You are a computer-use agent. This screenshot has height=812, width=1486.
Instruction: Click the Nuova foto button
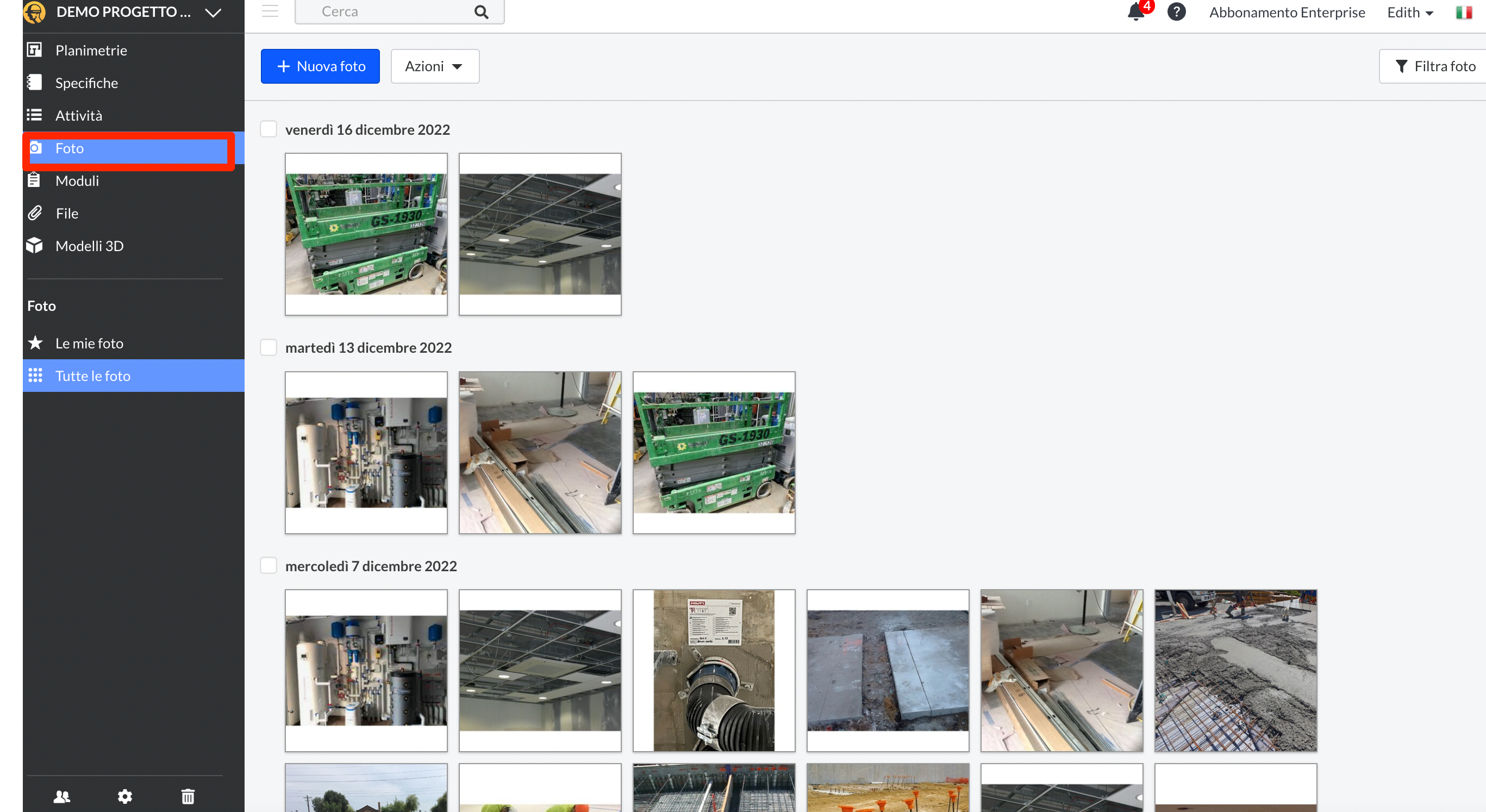[x=320, y=66]
